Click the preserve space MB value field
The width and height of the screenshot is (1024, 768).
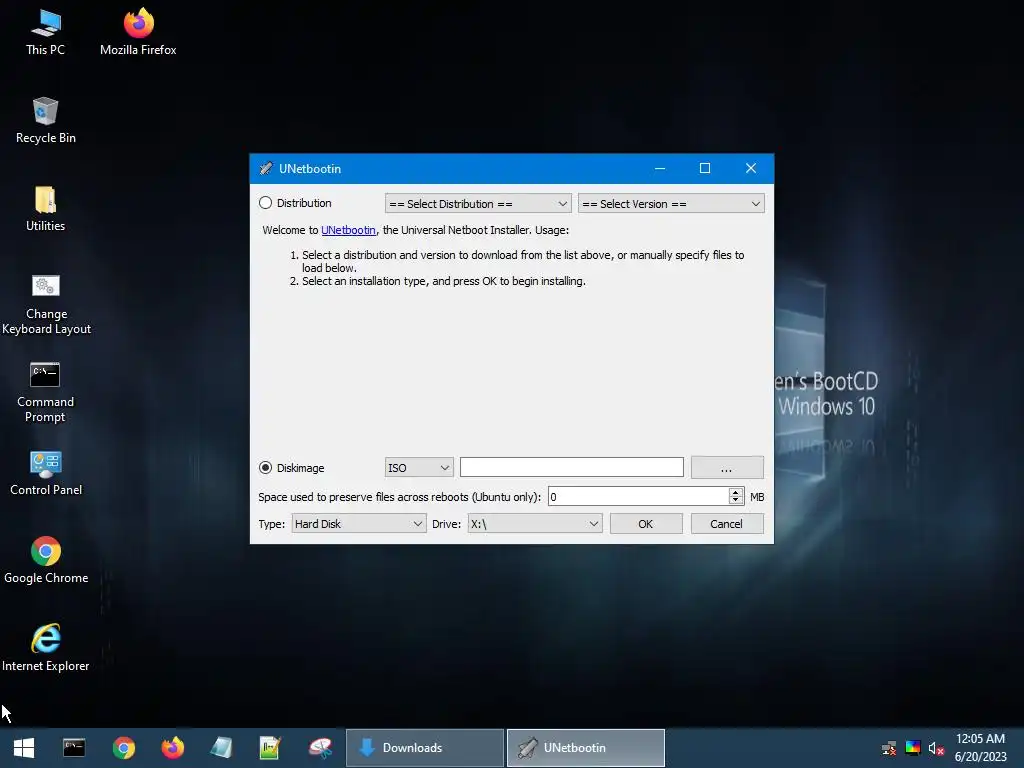[638, 496]
